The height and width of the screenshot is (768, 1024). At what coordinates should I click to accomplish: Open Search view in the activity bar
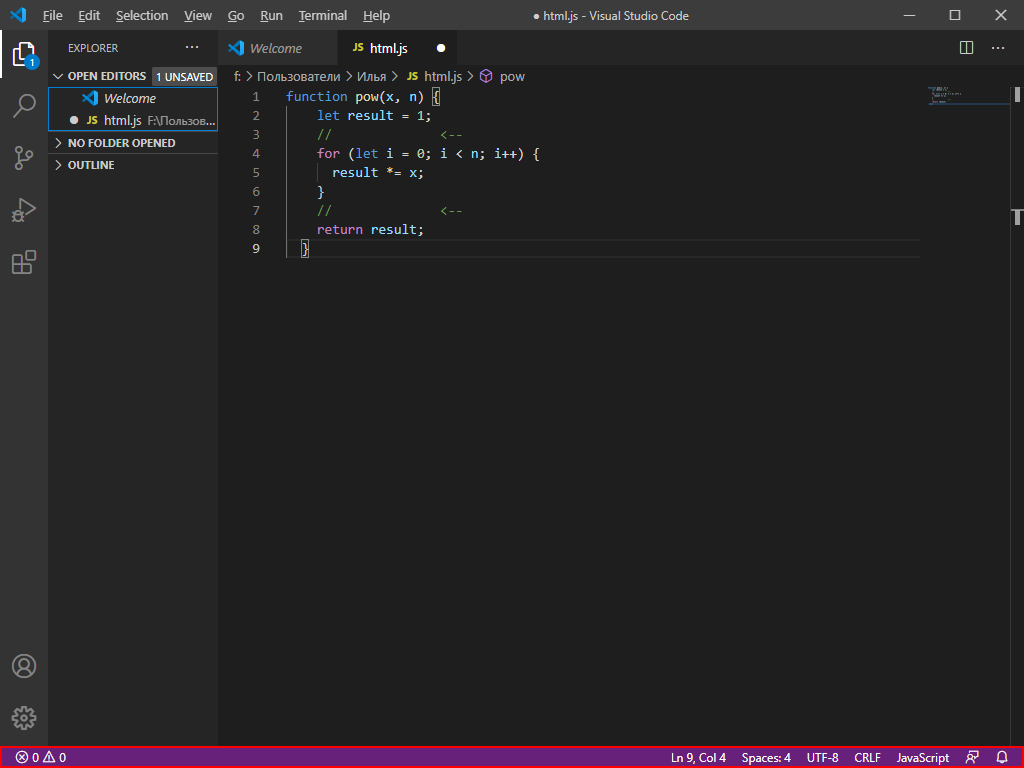point(24,106)
